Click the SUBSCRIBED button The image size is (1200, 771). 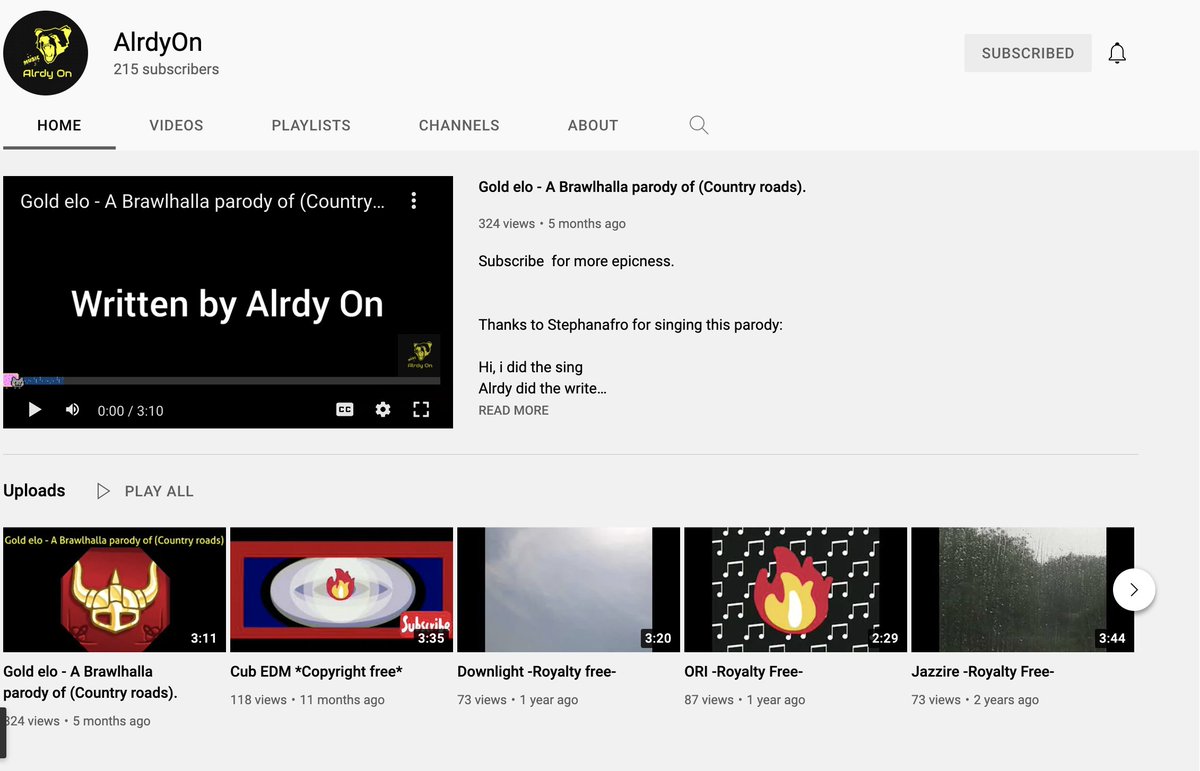(1028, 53)
